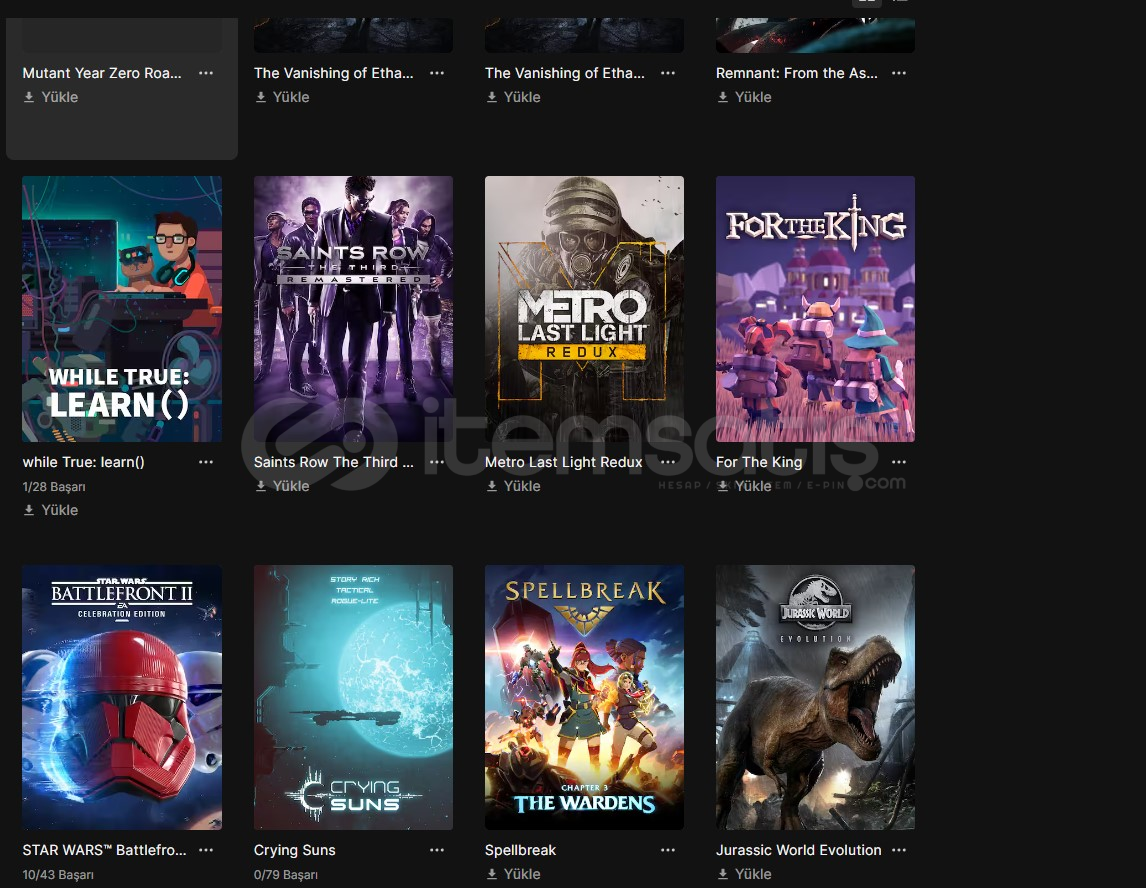Install while True: learn() via Yükle
1146x888 pixels.
[x=50, y=510]
